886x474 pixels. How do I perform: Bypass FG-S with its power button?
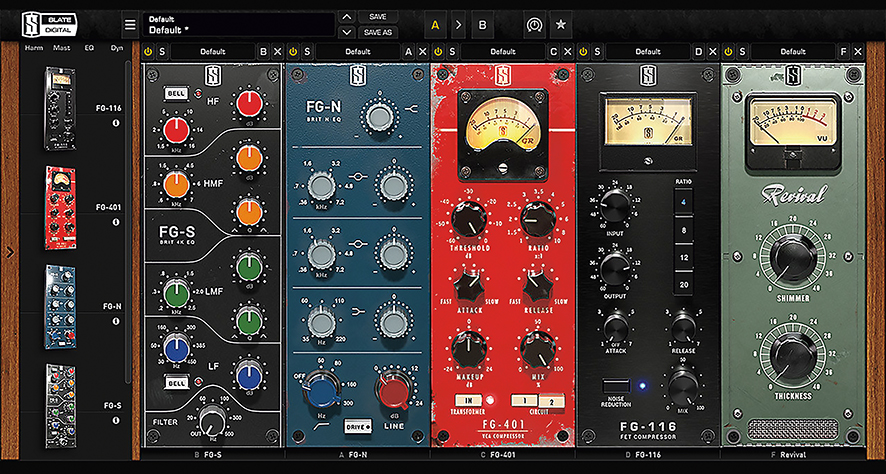point(148,52)
